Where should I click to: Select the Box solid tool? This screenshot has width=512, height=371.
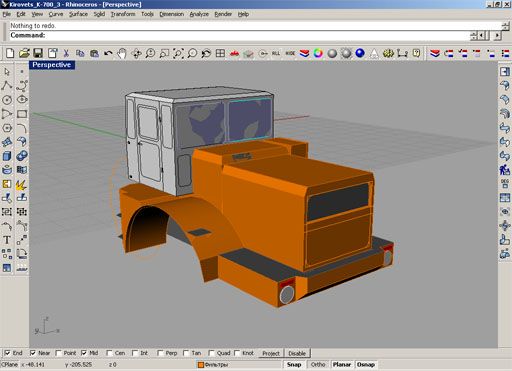[x=7, y=156]
